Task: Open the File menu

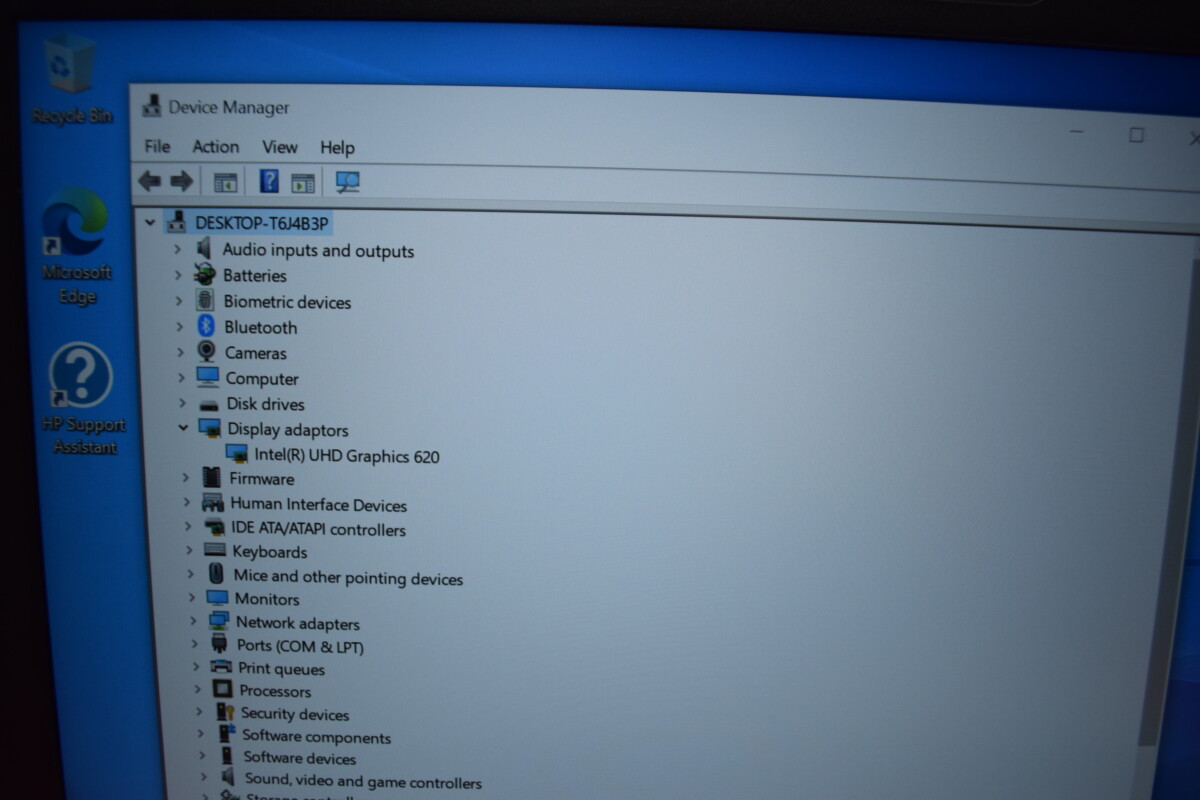Action: (157, 146)
